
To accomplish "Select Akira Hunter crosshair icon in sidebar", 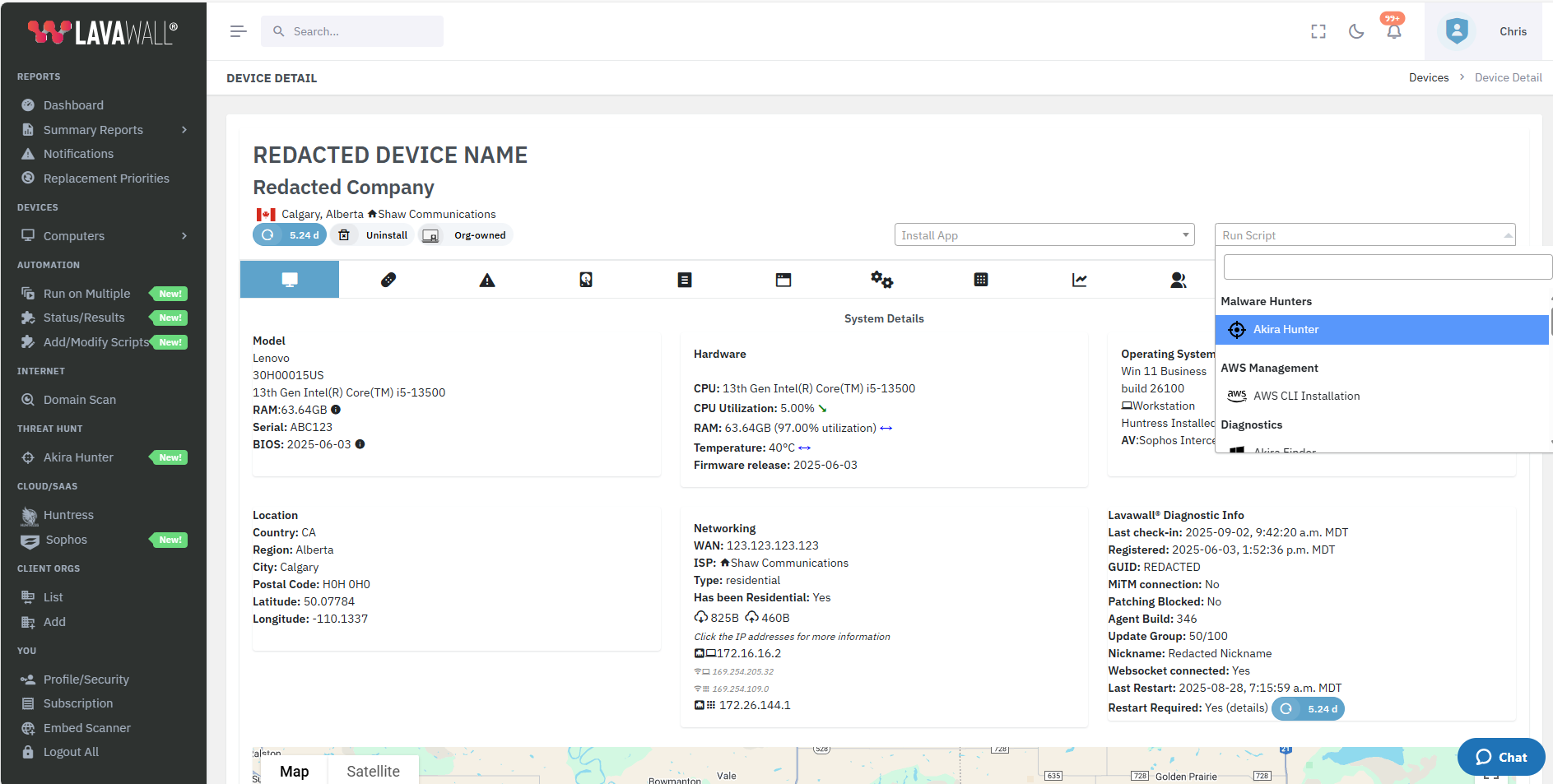I will (x=29, y=457).
